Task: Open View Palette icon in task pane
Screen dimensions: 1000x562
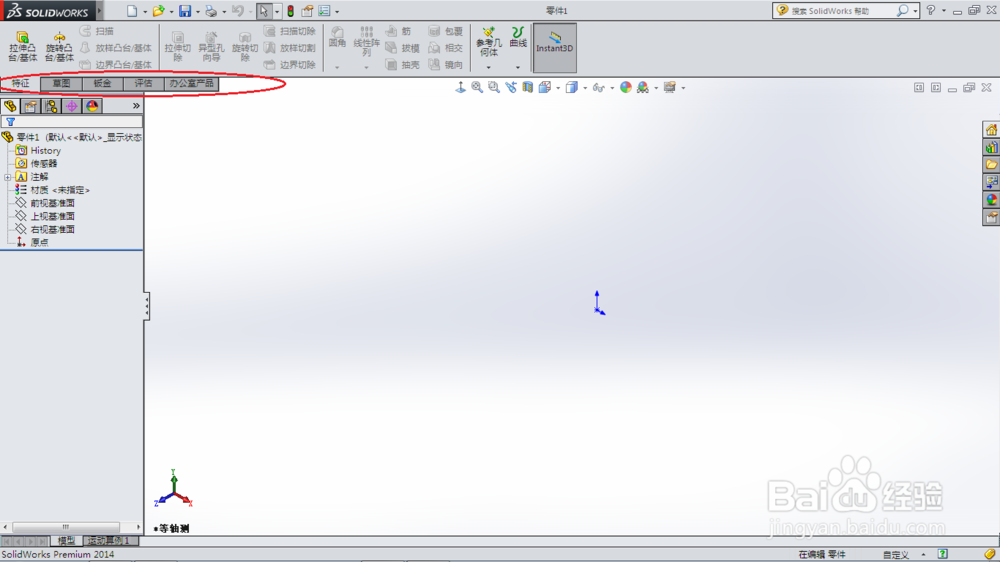Action: [x=991, y=182]
